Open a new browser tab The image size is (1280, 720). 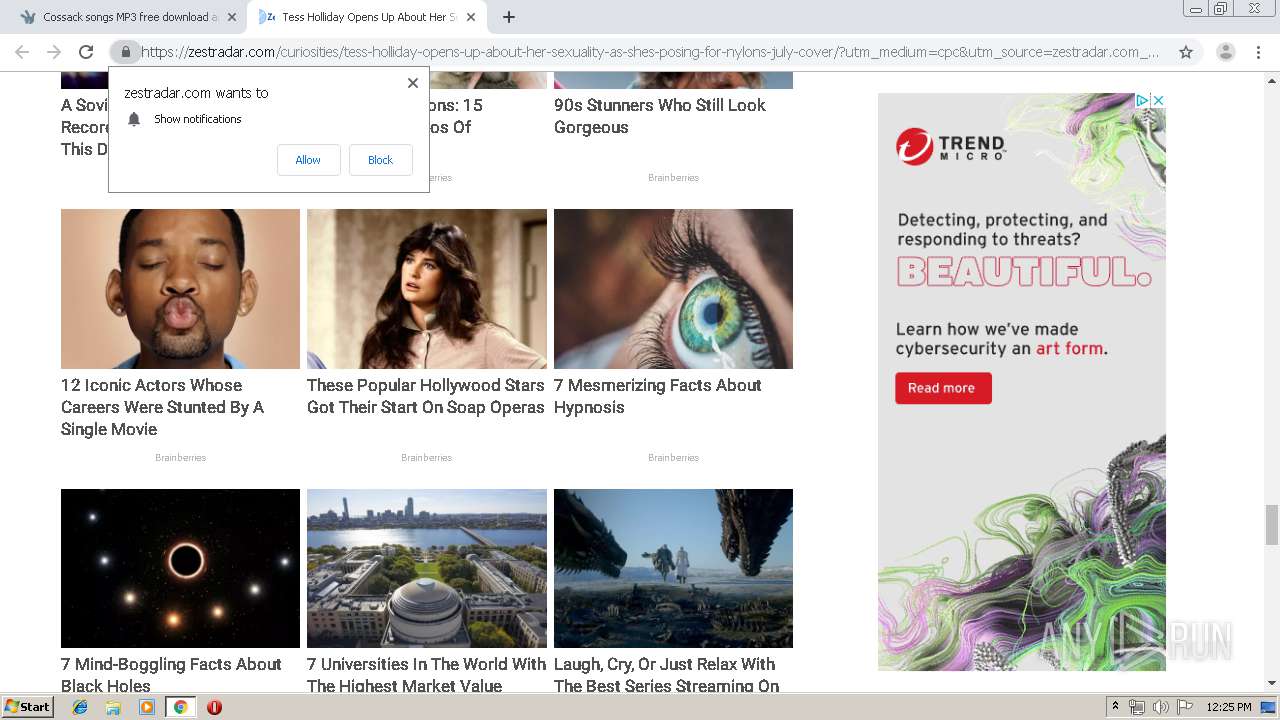tap(509, 17)
